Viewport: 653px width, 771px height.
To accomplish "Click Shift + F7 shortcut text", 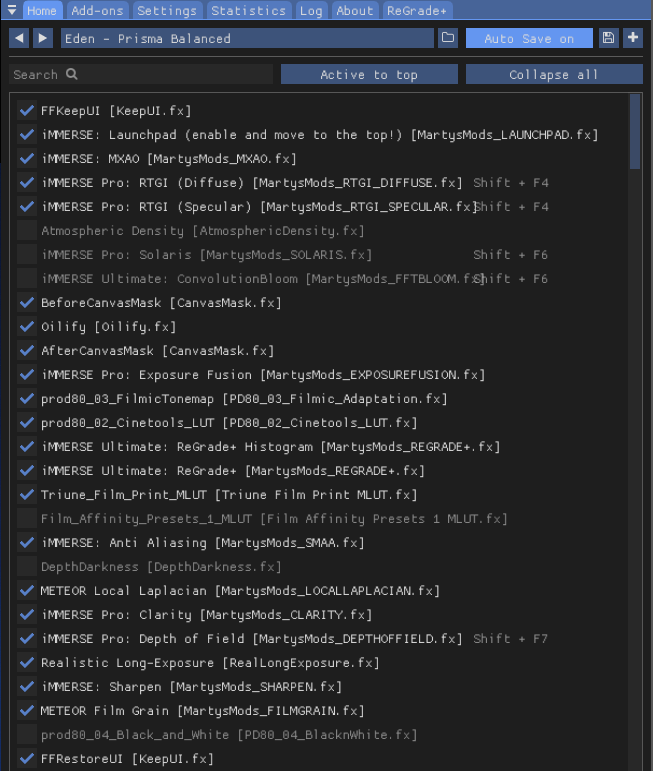I will (x=510, y=639).
